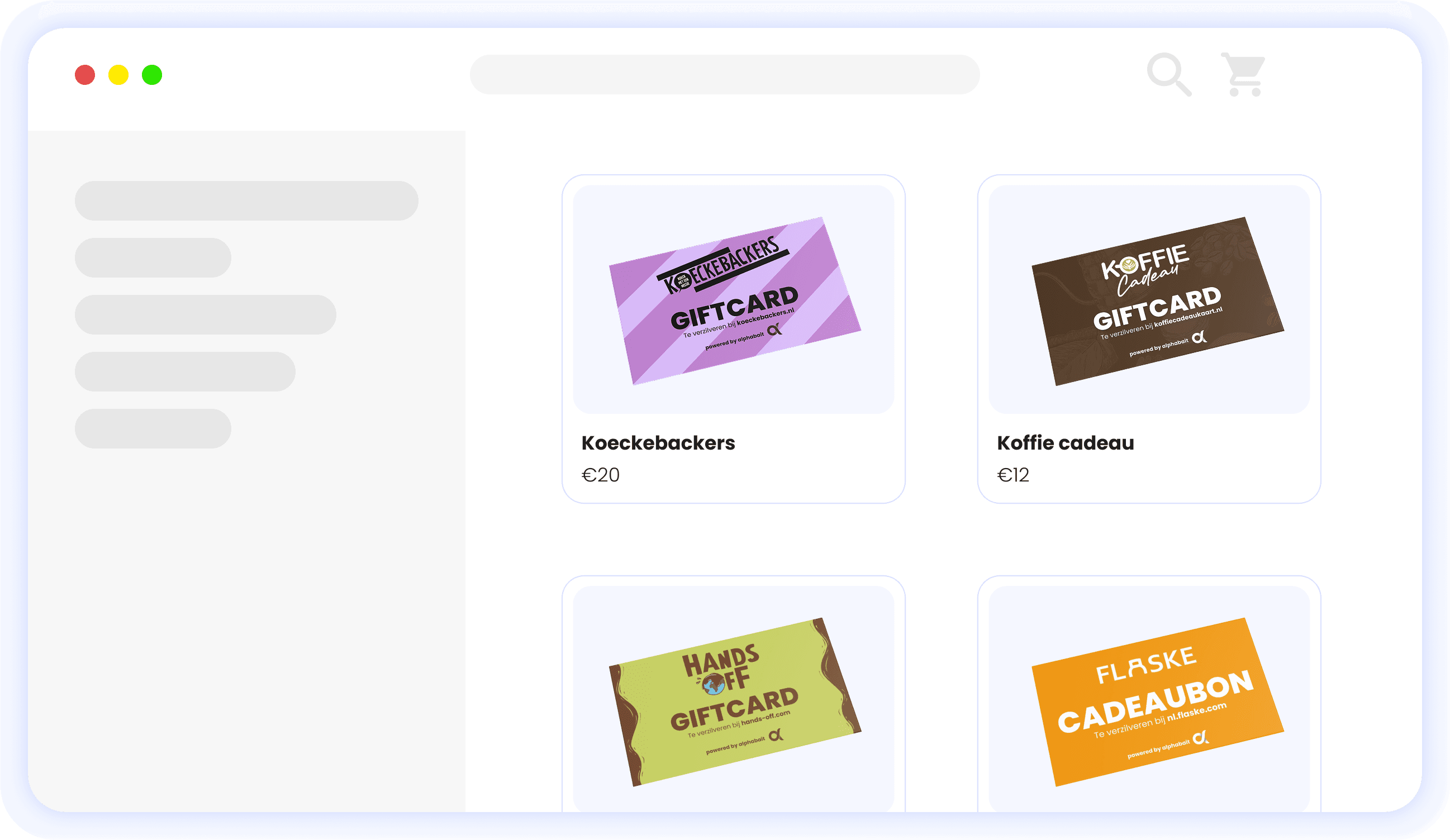
Task: Click the €20 price label
Action: coord(601,475)
